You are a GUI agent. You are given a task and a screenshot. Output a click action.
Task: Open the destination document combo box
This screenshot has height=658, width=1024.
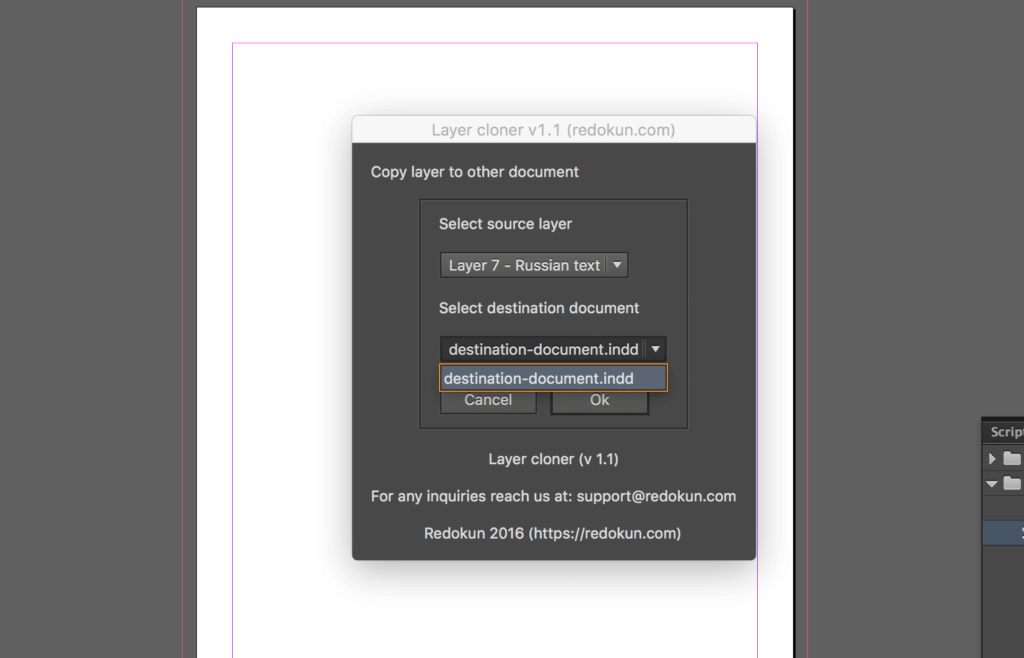544,348
